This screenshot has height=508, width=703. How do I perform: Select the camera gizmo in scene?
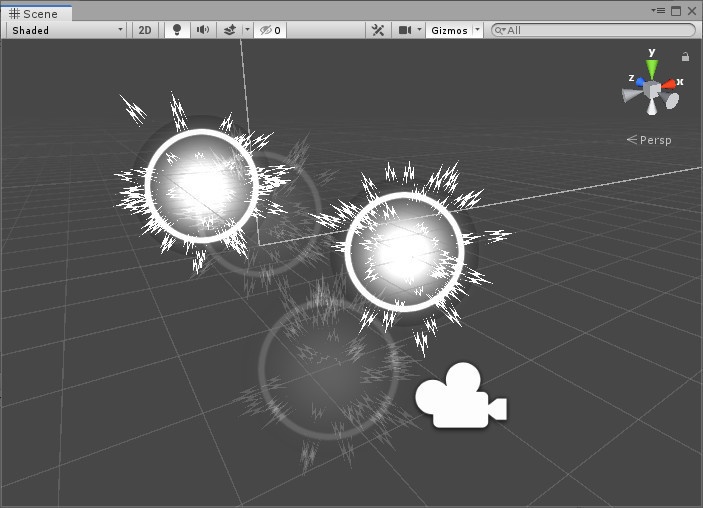[461, 395]
